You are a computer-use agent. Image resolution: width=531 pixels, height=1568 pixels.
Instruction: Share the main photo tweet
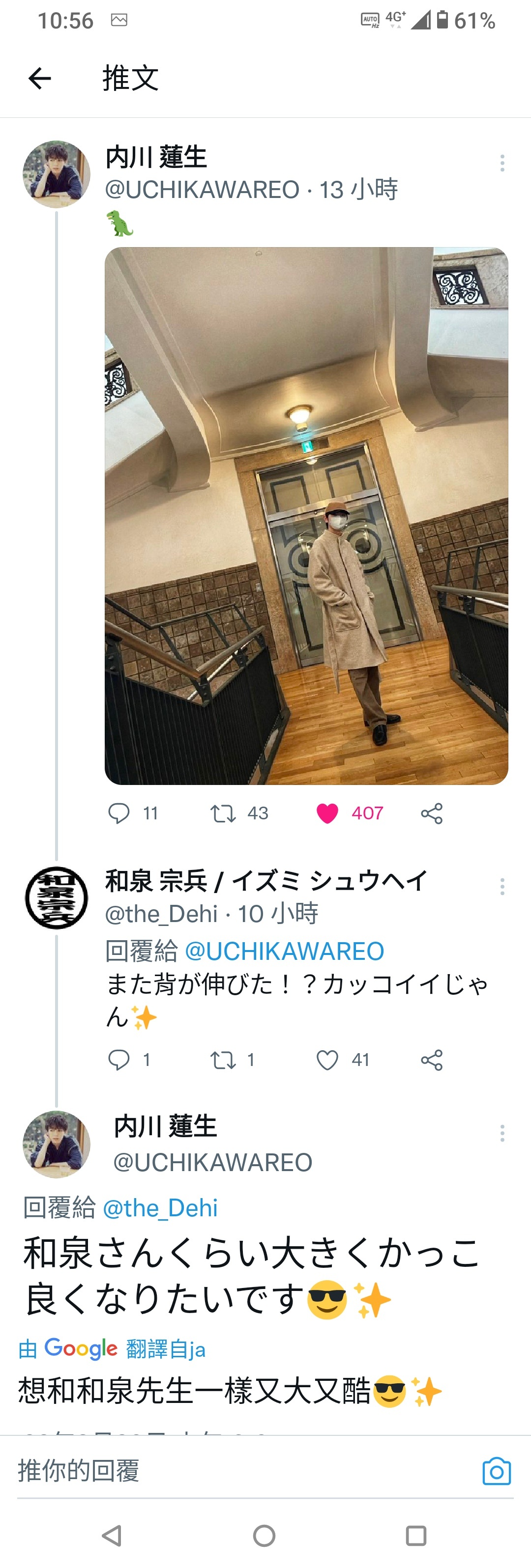tap(432, 813)
